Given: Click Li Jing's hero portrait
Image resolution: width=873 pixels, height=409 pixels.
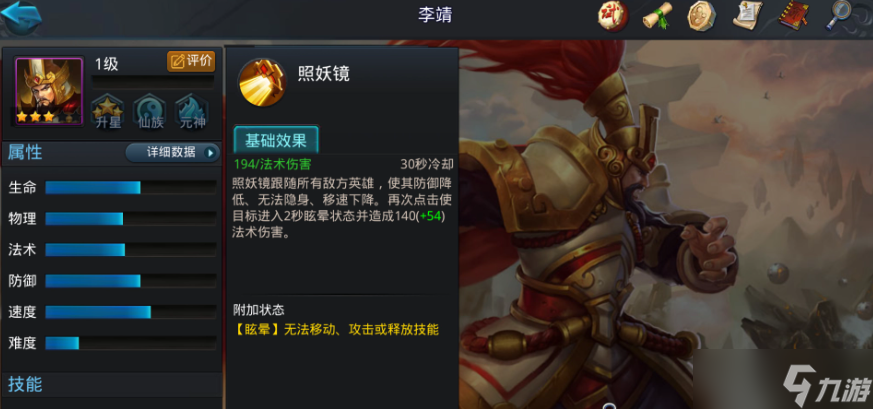Looking at the screenshot, I should (x=49, y=91).
